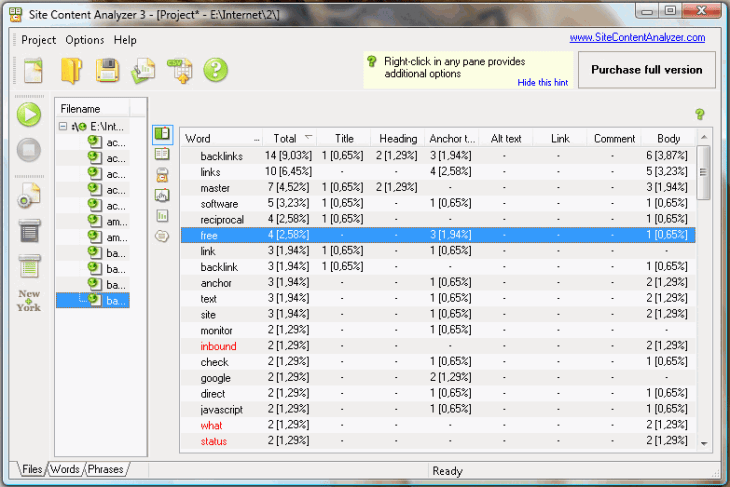Click the report export document icon
The image size is (730, 487).
143,71
